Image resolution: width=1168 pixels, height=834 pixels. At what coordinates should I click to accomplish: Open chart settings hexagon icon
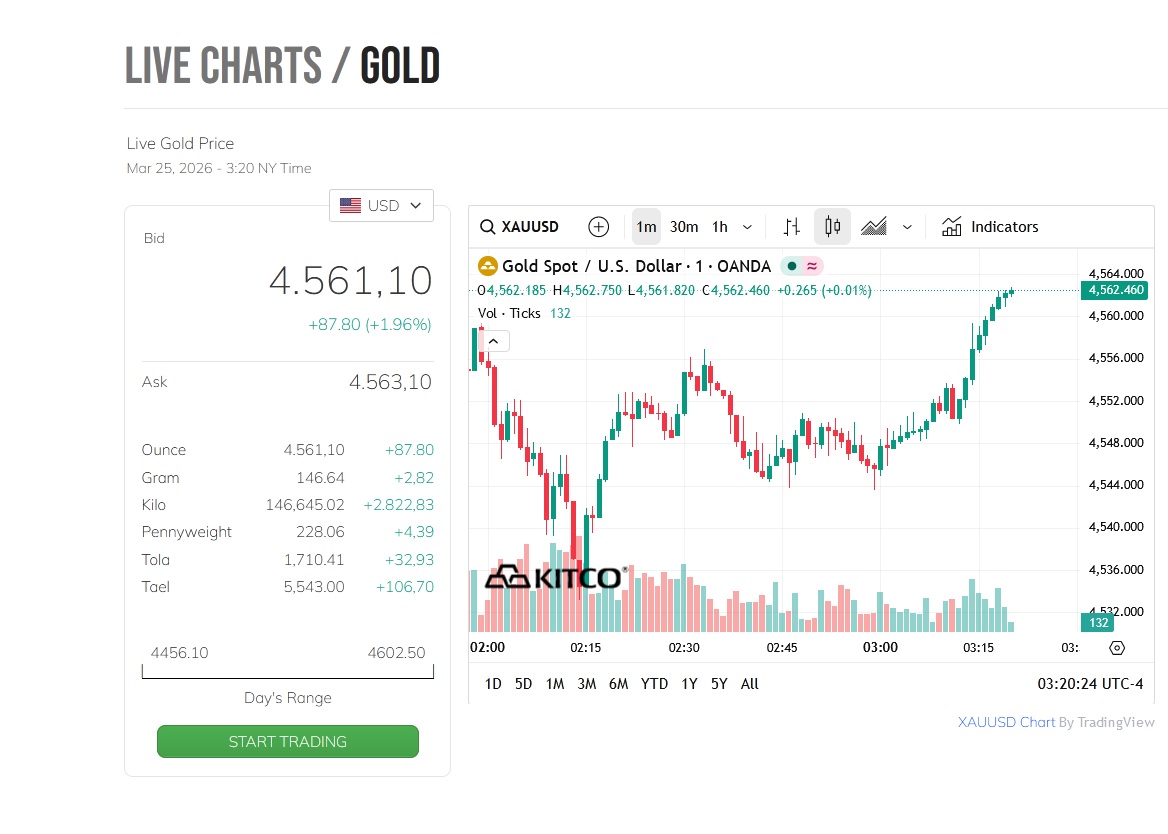click(x=1117, y=647)
